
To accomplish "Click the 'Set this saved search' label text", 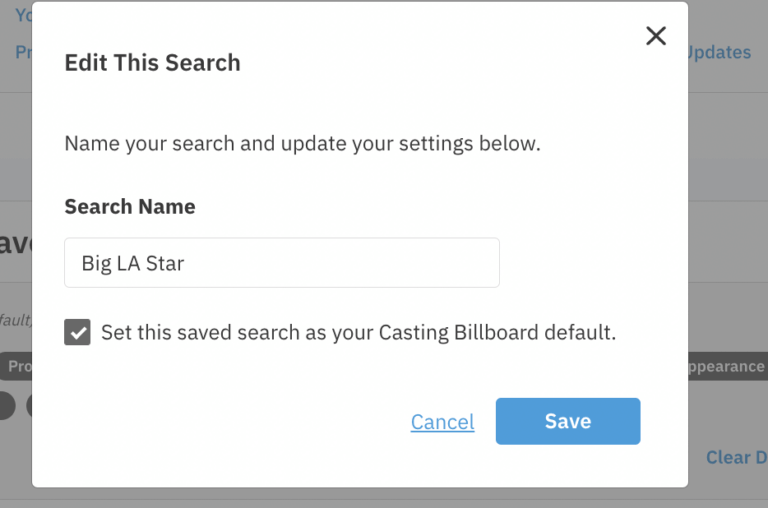I will (x=359, y=333).
